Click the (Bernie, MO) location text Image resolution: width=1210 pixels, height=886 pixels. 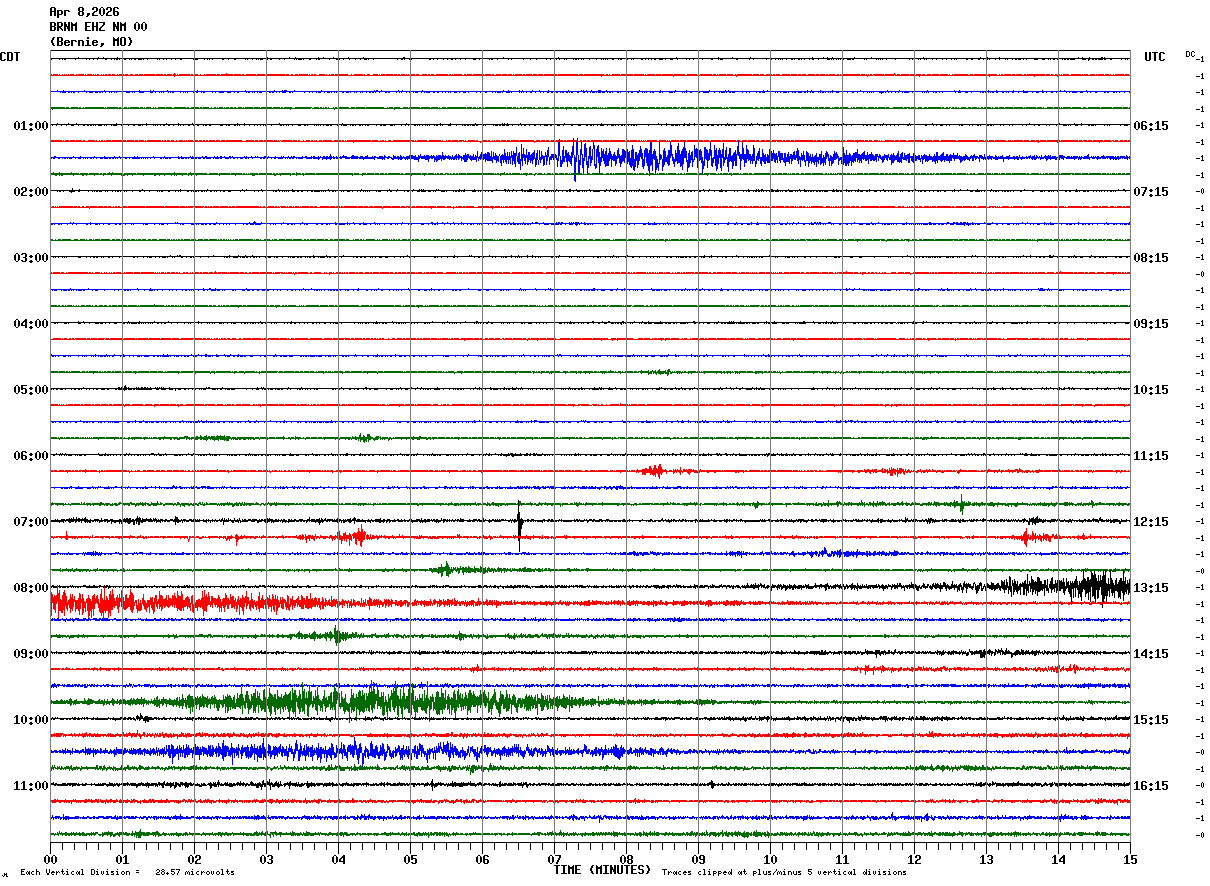[91, 42]
